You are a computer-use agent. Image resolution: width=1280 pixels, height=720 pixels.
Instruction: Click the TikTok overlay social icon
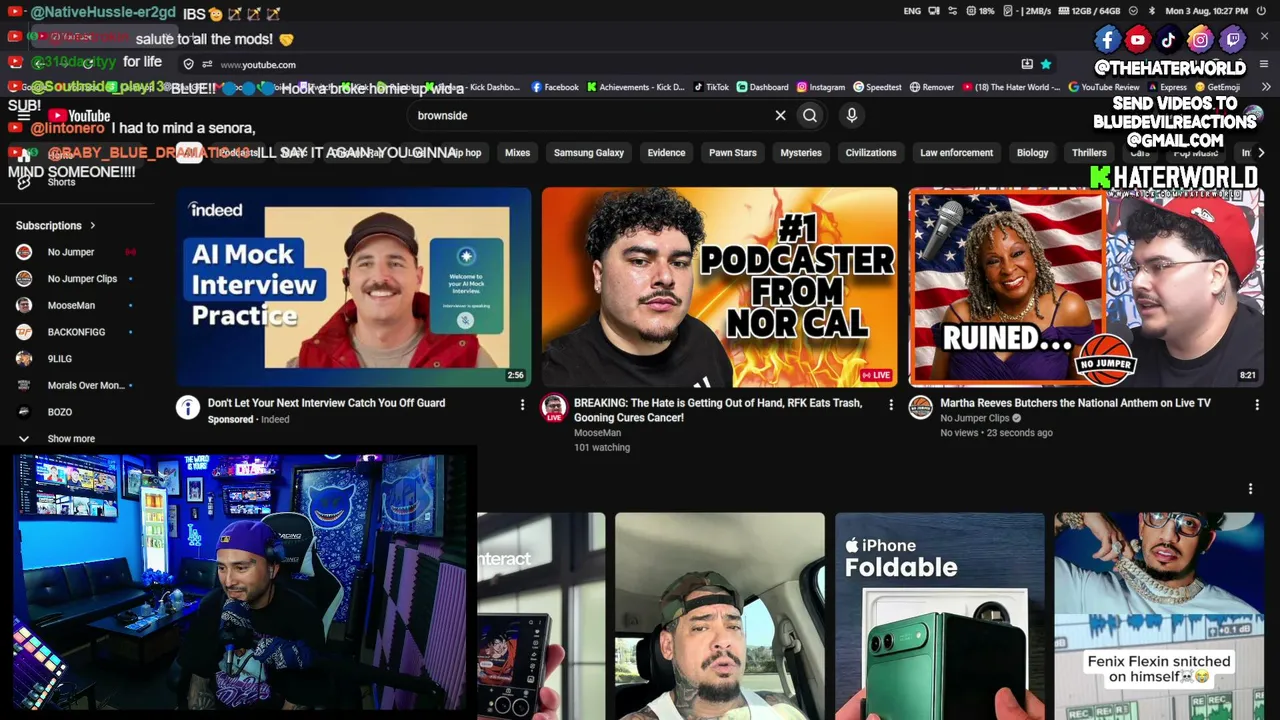pos(1169,40)
